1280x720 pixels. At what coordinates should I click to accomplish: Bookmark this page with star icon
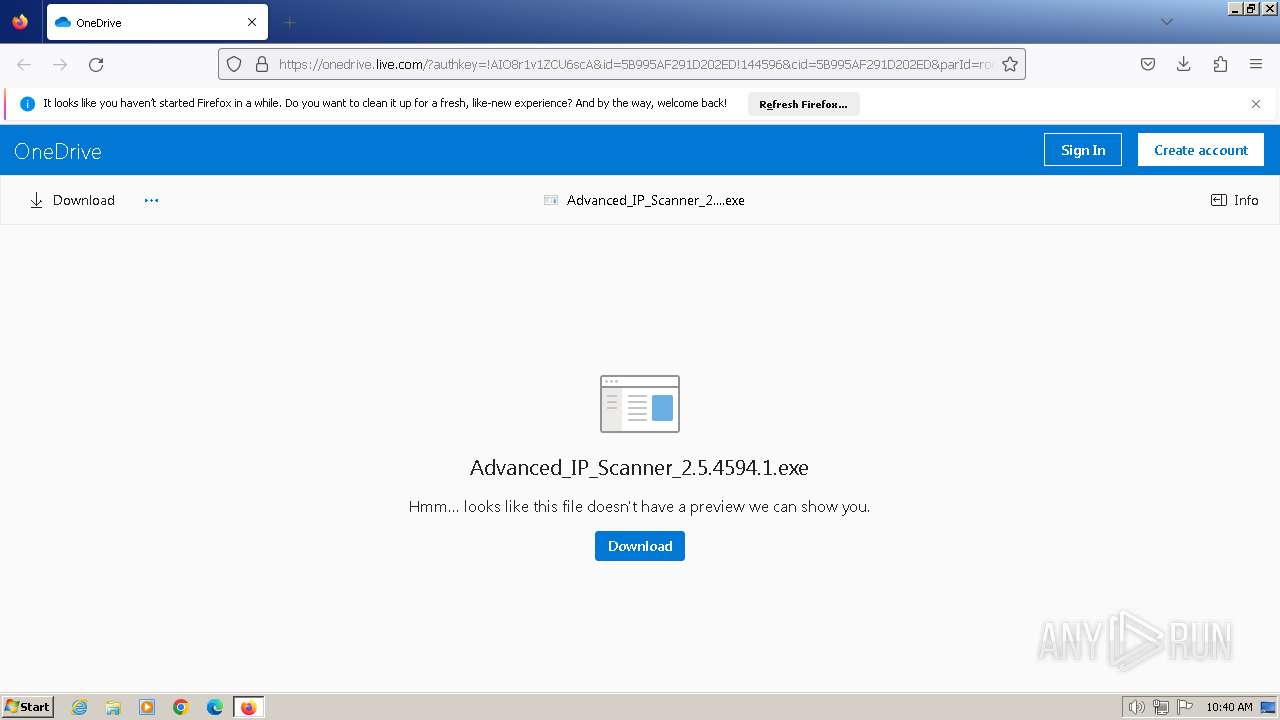(x=1010, y=64)
